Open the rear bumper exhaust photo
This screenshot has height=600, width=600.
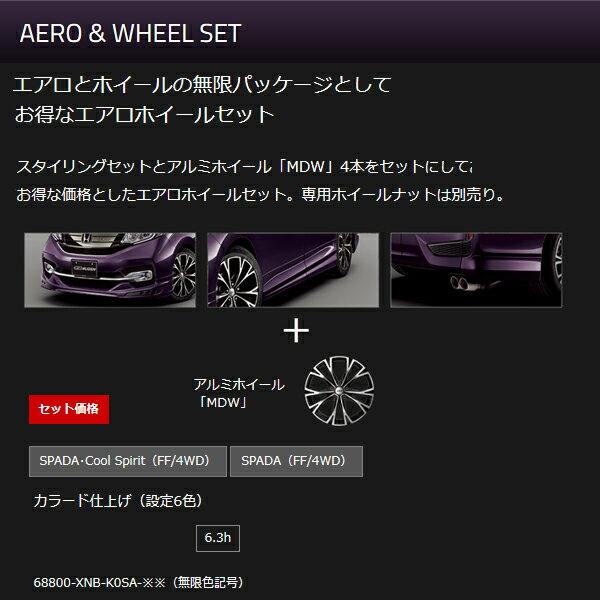[x=476, y=270]
